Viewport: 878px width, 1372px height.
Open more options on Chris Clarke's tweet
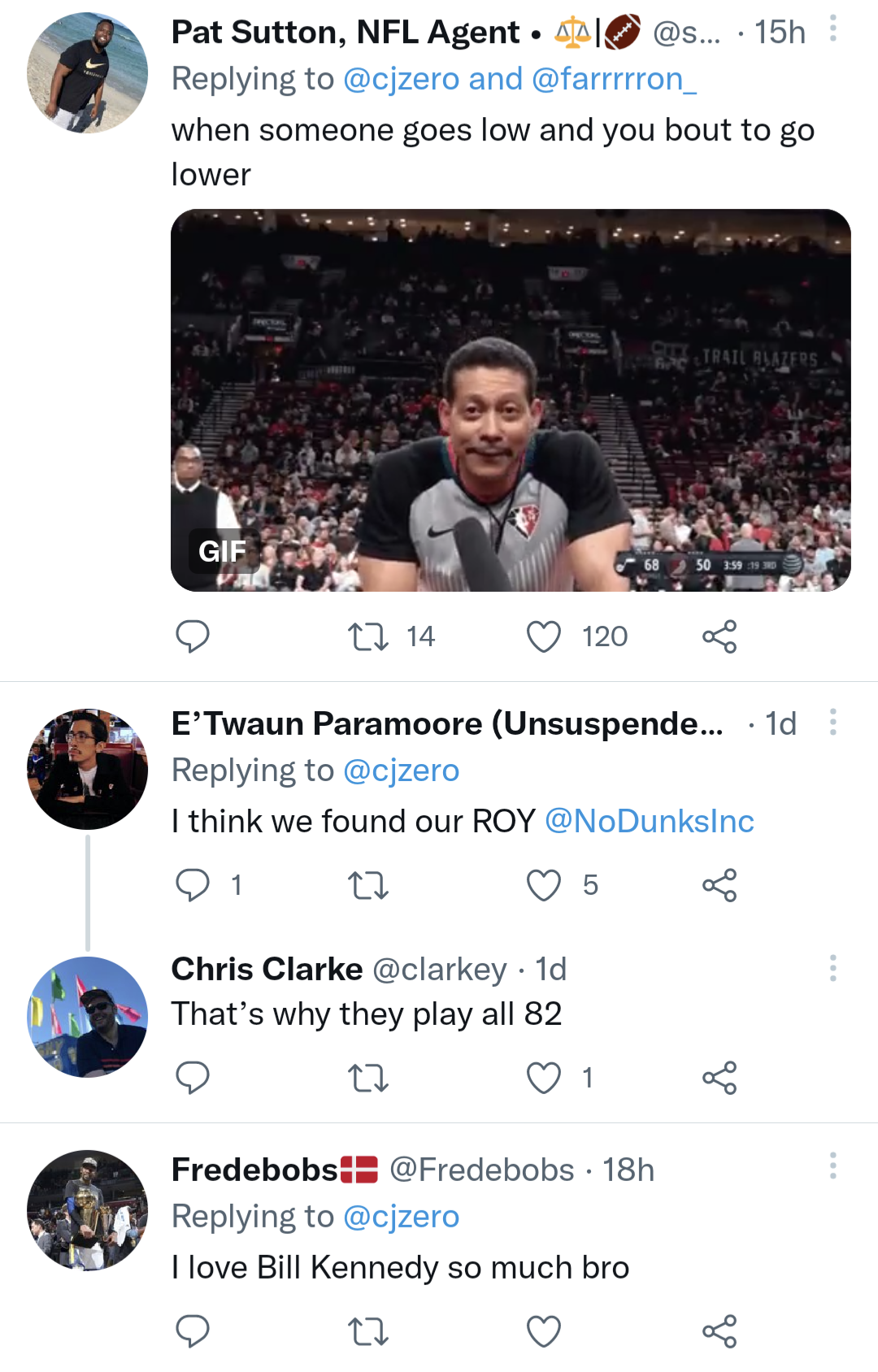[832, 967]
